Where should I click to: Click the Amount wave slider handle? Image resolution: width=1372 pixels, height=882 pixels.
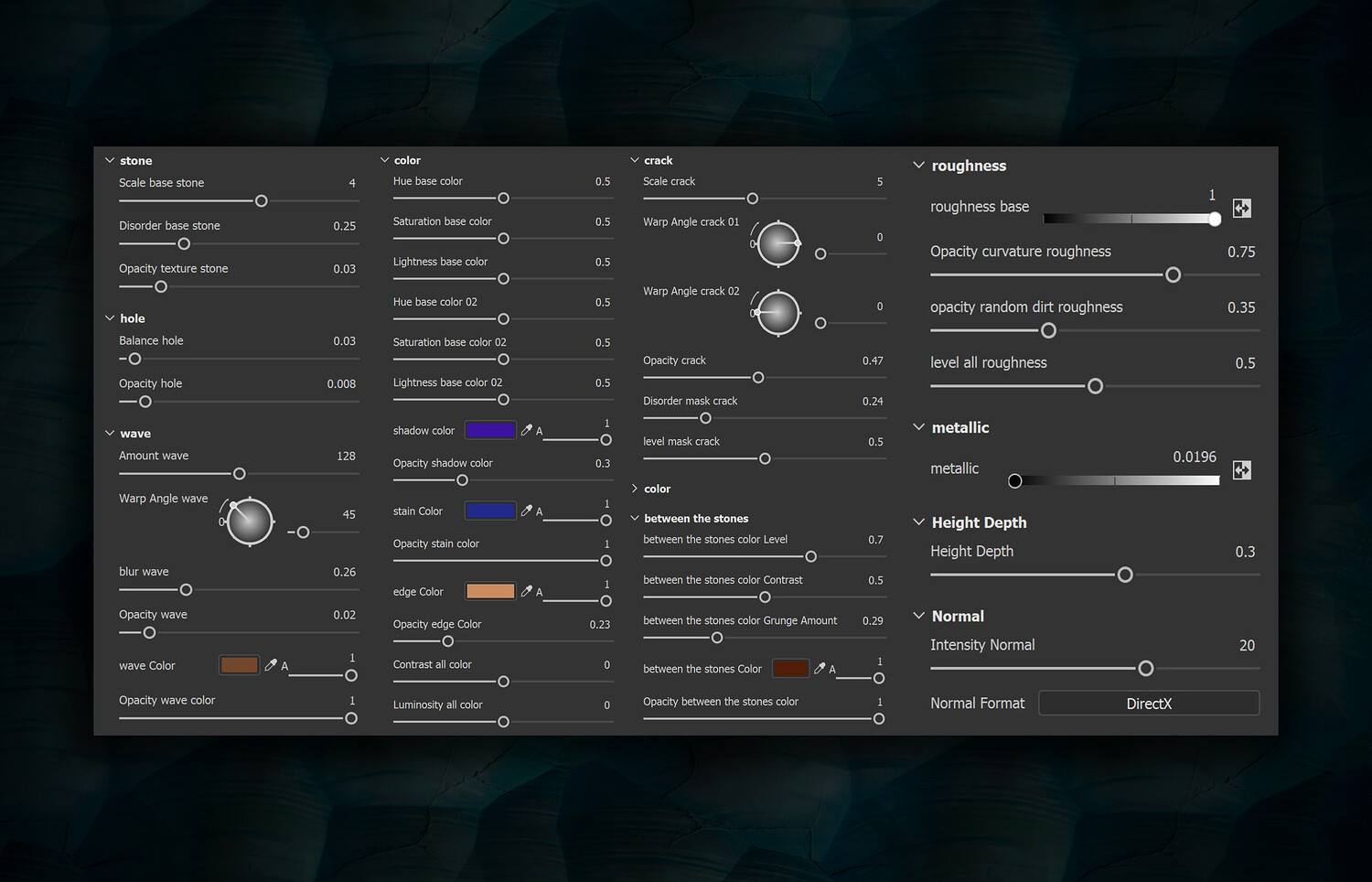(240, 474)
